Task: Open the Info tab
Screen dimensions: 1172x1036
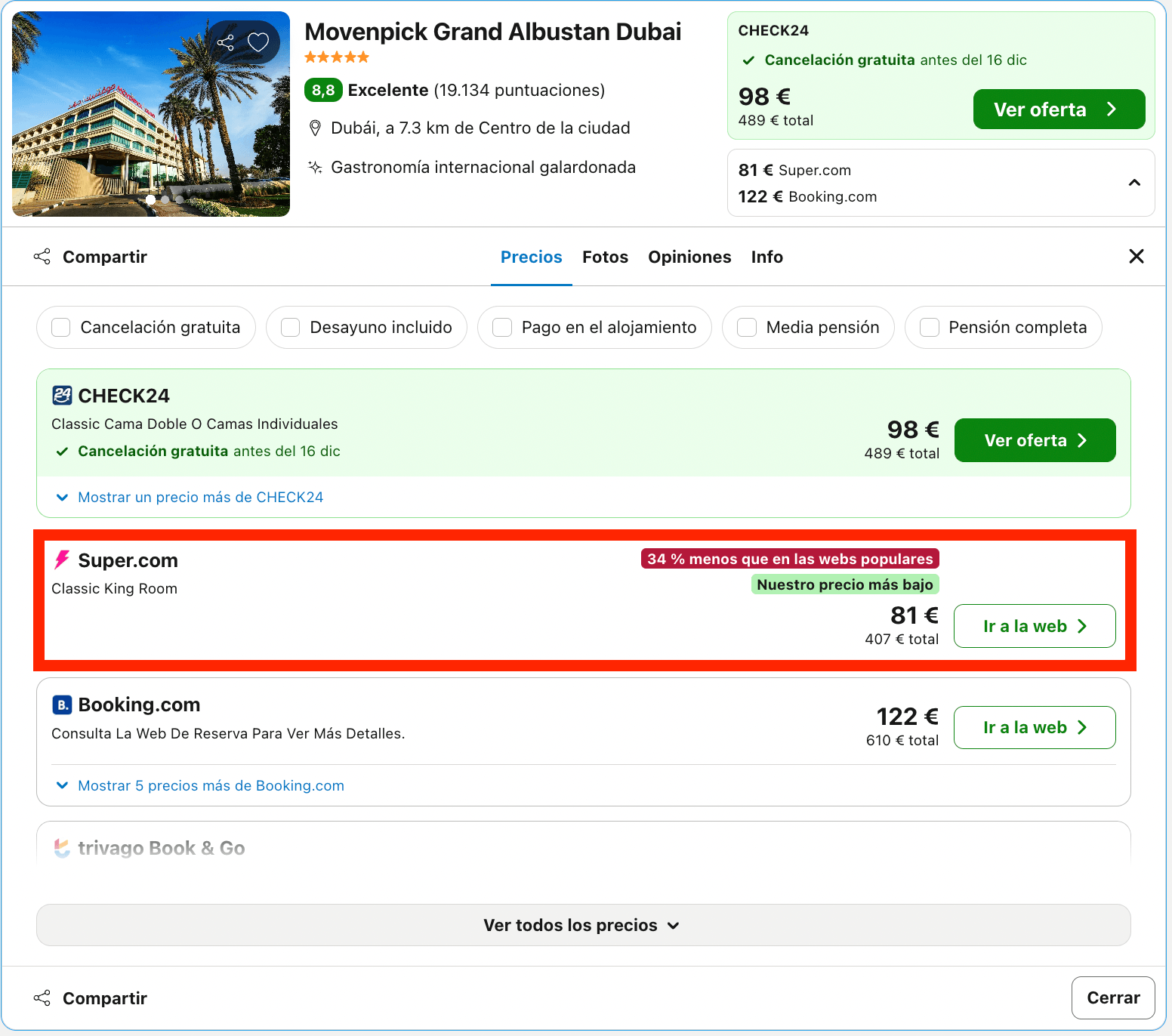Action: (x=767, y=257)
